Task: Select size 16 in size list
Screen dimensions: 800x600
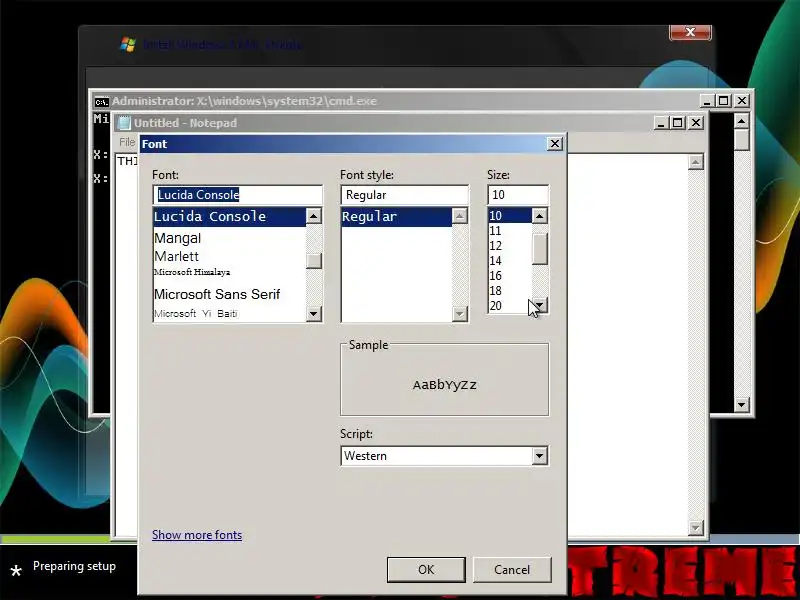Action: [510, 276]
